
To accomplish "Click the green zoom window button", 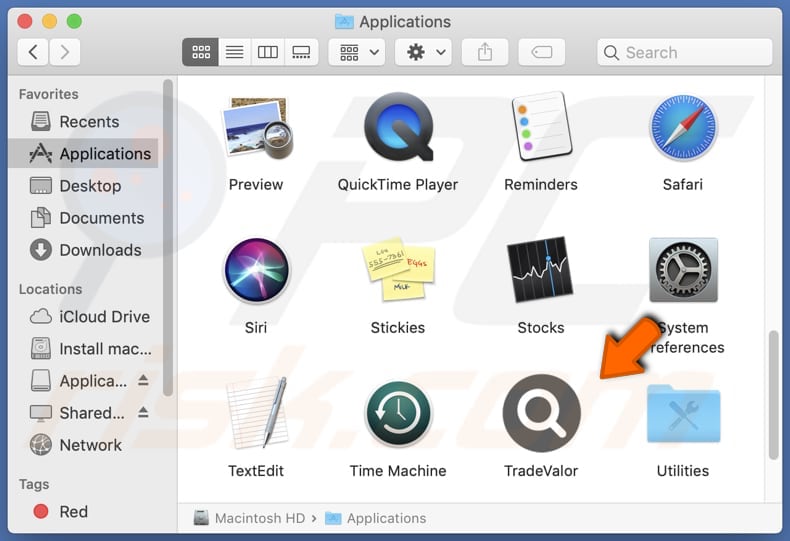I will tap(74, 21).
